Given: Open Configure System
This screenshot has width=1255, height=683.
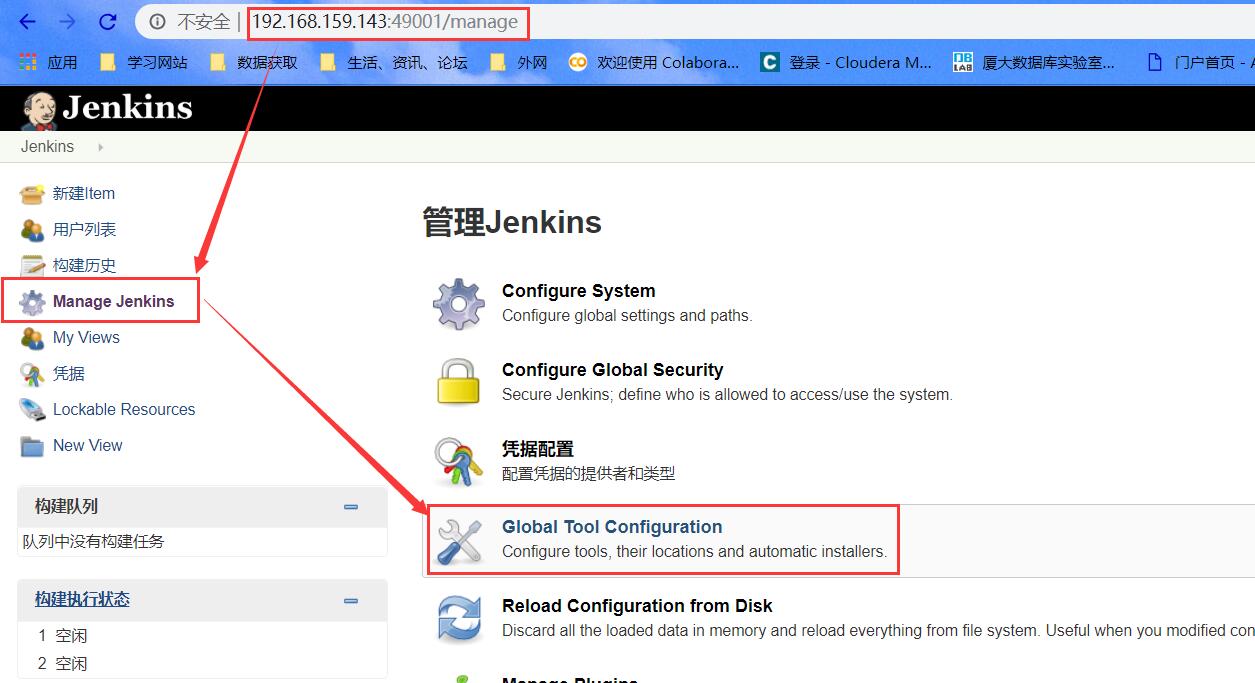Looking at the screenshot, I should pos(578,291).
